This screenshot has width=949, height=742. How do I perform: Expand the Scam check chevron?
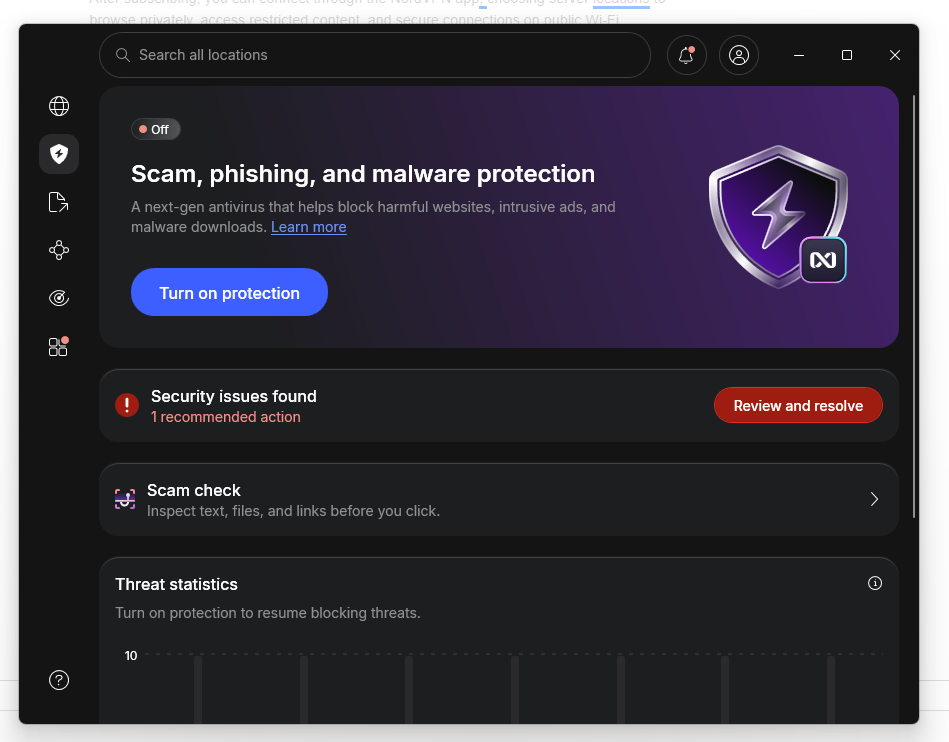pos(874,499)
